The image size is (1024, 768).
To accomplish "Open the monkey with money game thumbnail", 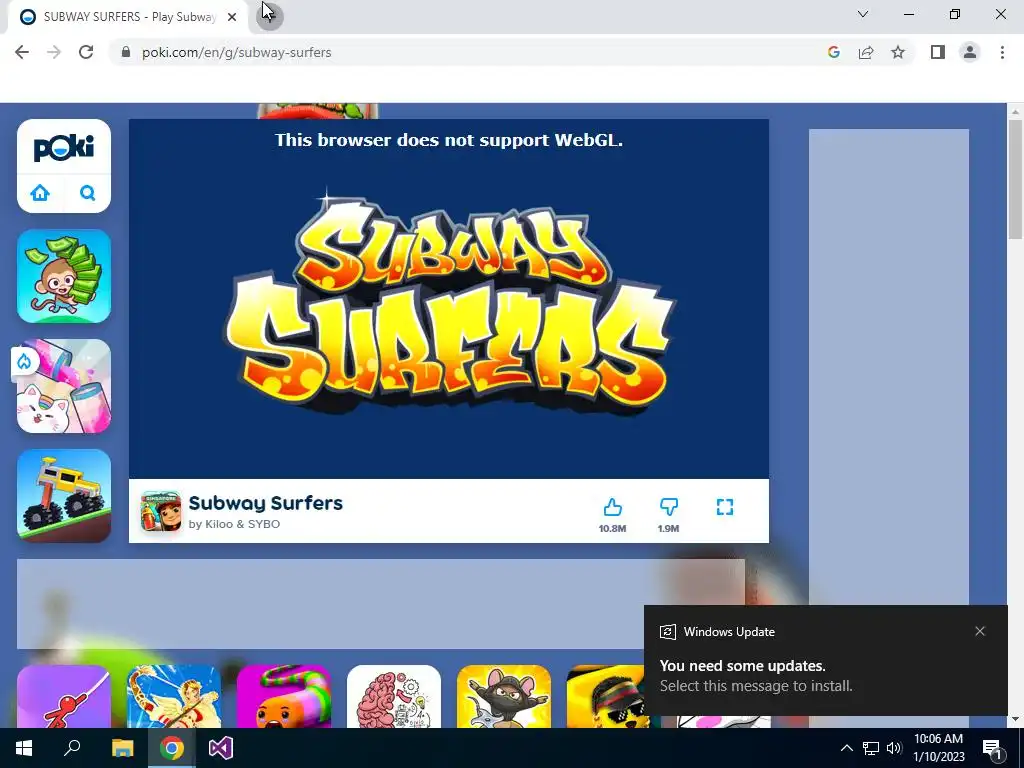I will 64,276.
